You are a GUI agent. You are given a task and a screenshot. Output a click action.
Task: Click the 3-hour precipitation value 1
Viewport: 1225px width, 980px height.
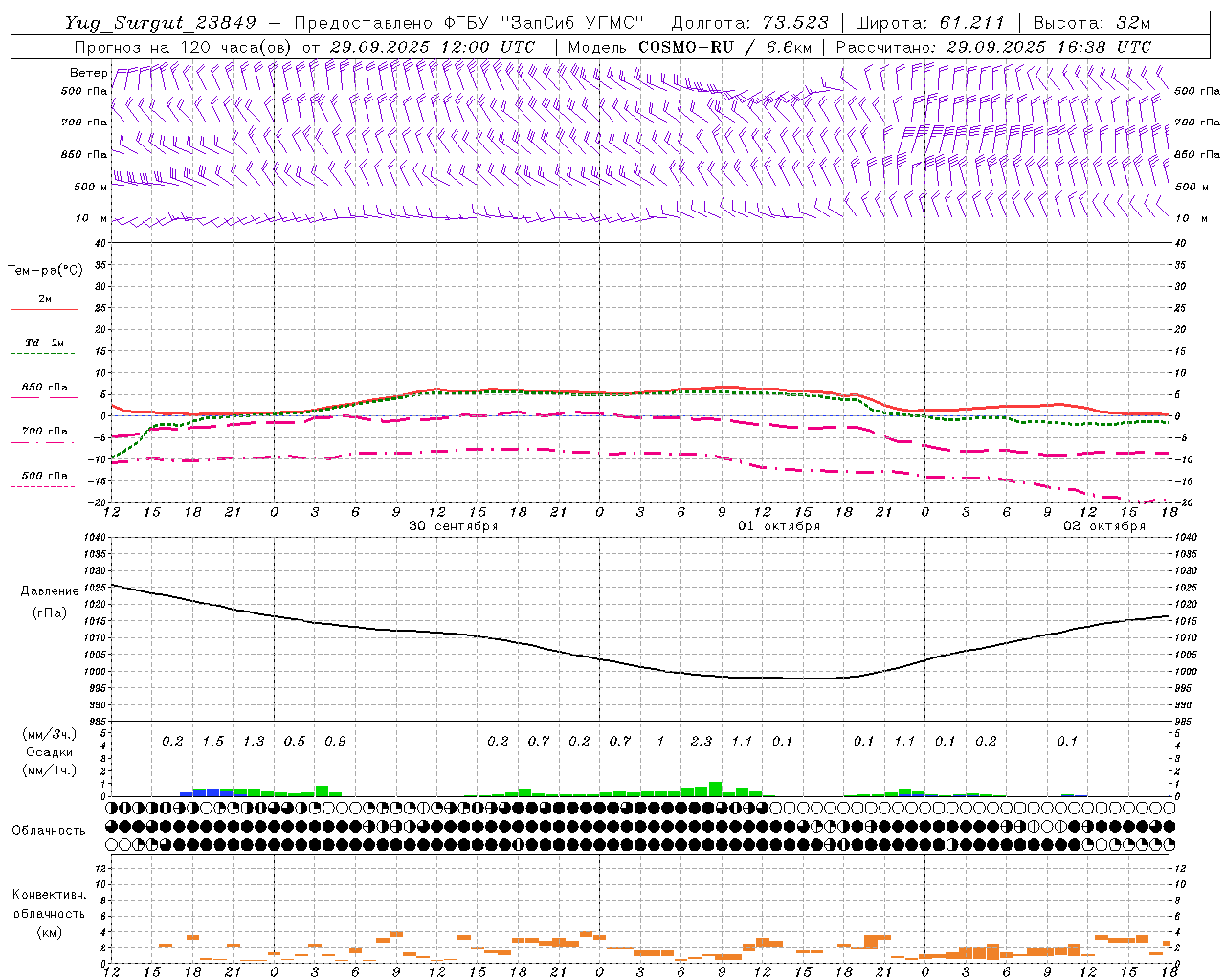click(660, 742)
